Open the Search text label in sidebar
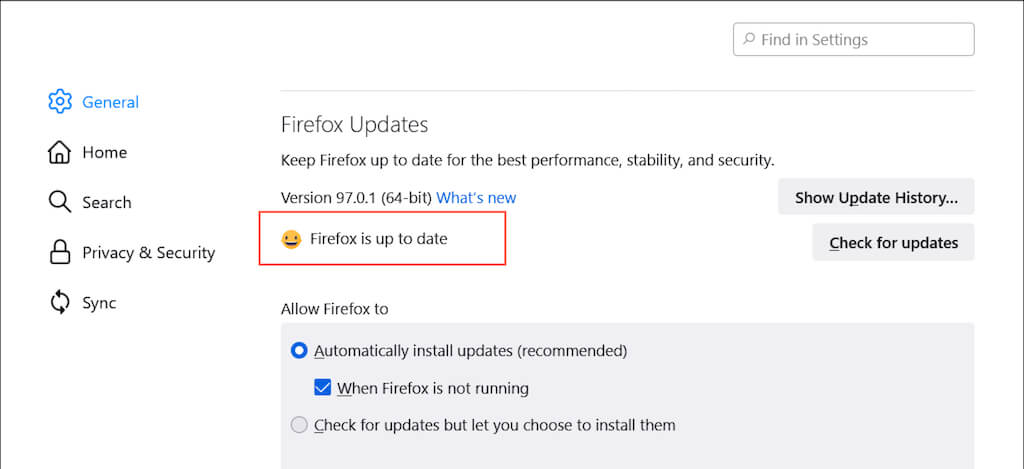Screen dimensions: 1024x469 click(x=106, y=202)
